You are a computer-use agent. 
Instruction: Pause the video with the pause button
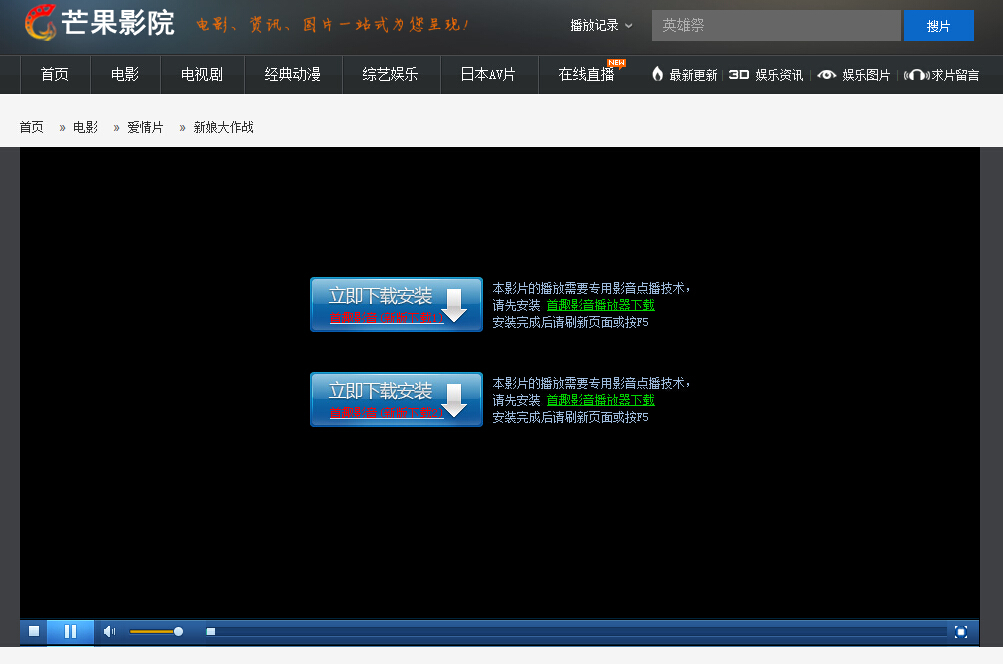tap(70, 631)
